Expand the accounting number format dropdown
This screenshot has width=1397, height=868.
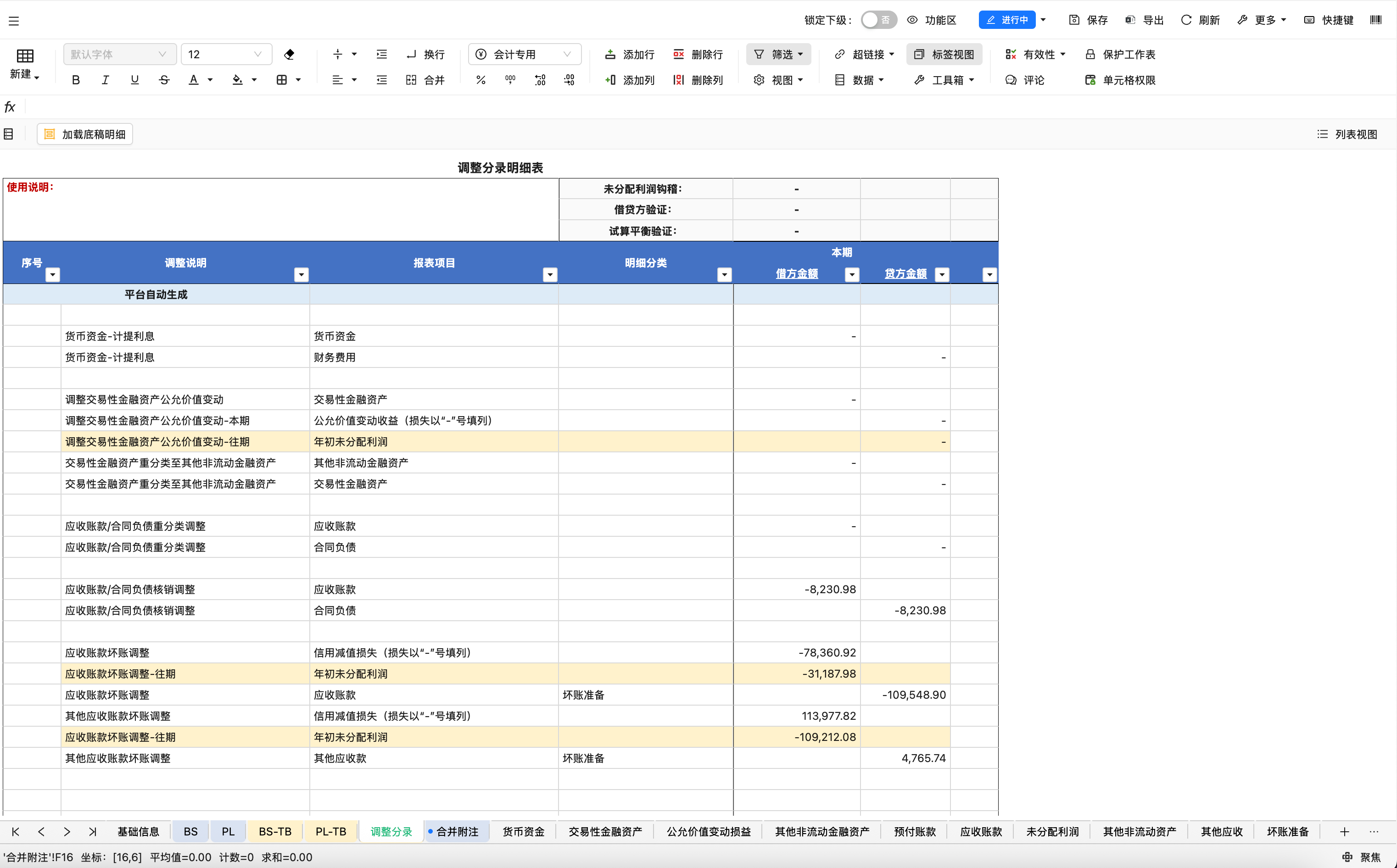(567, 55)
